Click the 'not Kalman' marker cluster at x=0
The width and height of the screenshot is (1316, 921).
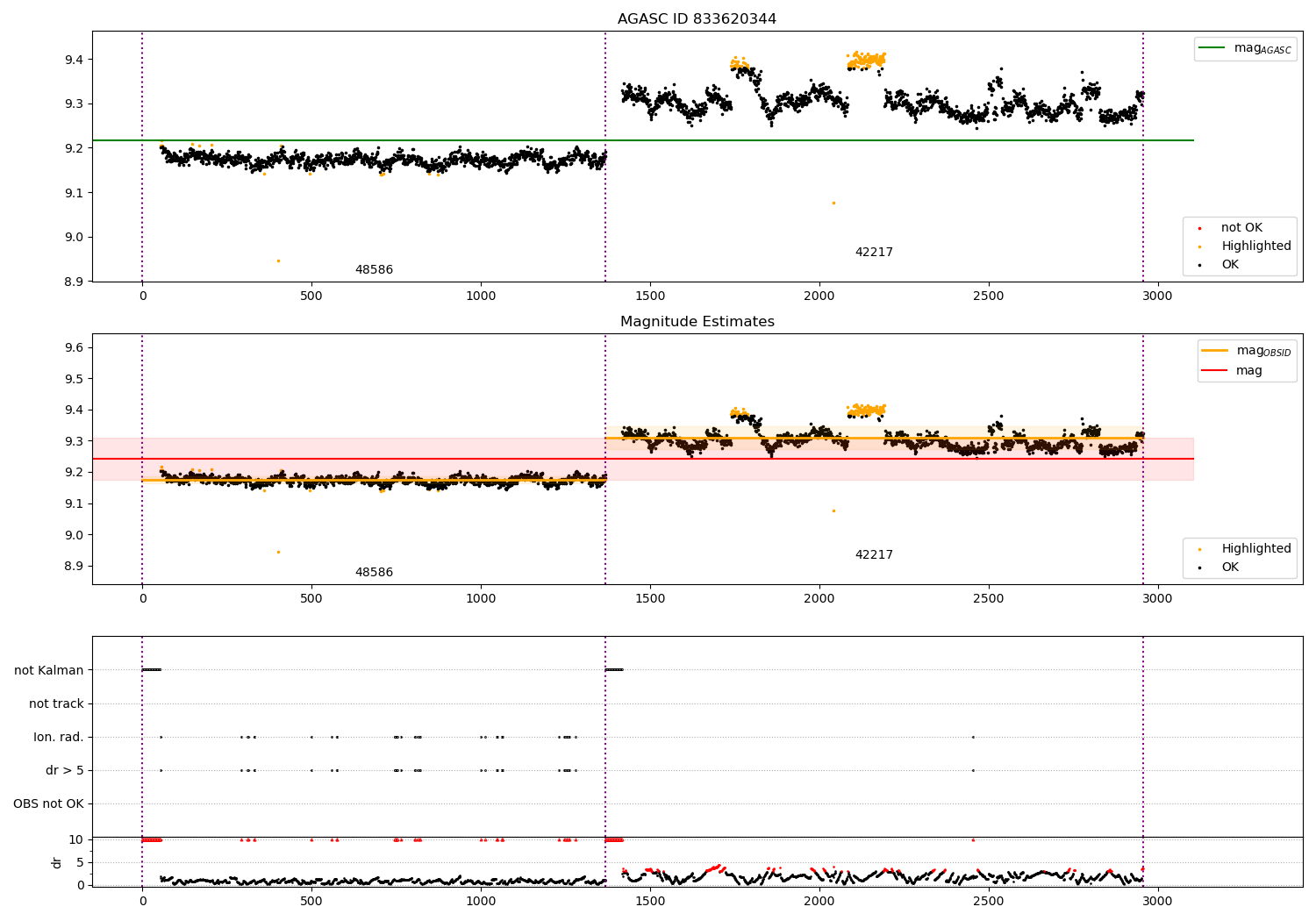(x=151, y=670)
